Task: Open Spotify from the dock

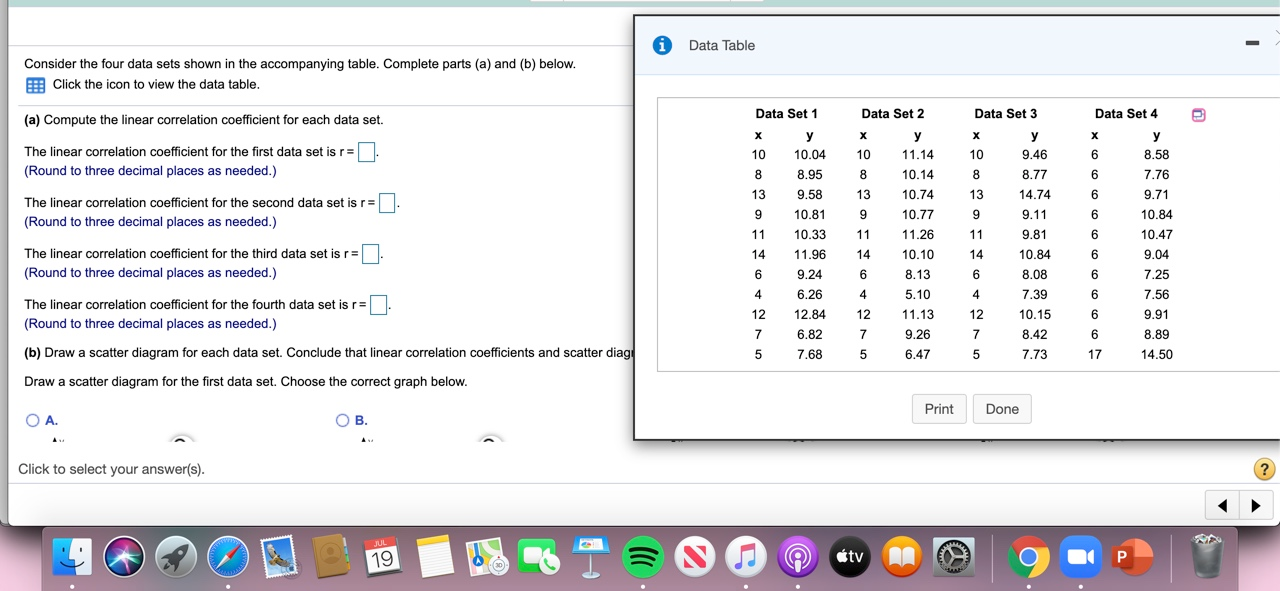Action: (x=643, y=556)
